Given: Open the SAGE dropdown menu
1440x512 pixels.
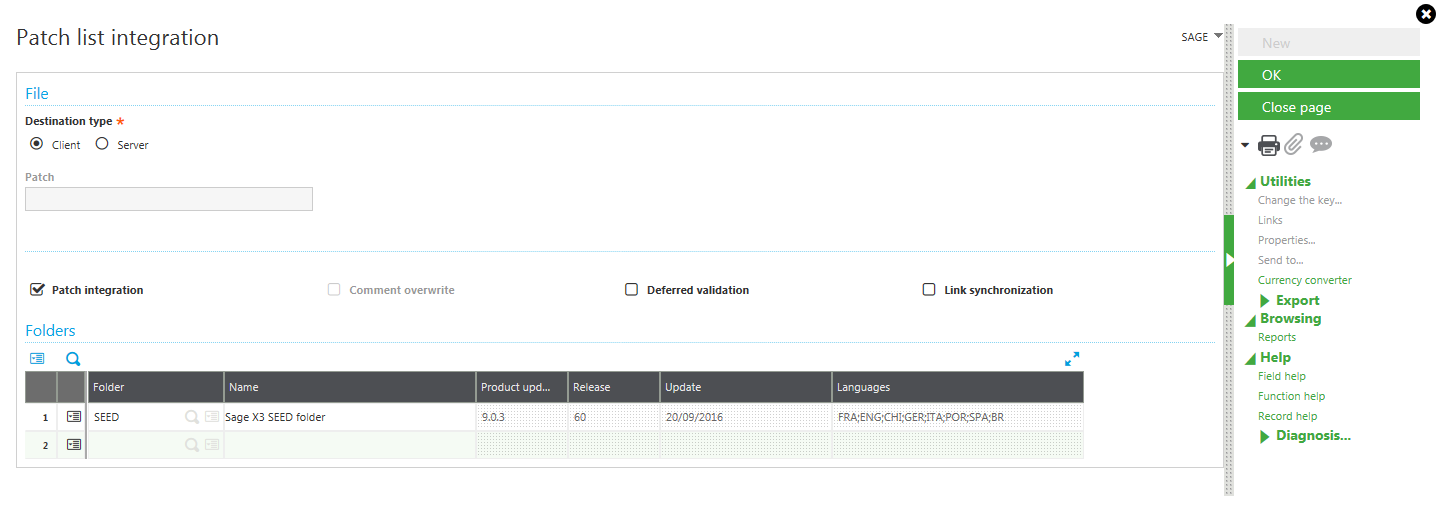Looking at the screenshot, I should (1202, 37).
